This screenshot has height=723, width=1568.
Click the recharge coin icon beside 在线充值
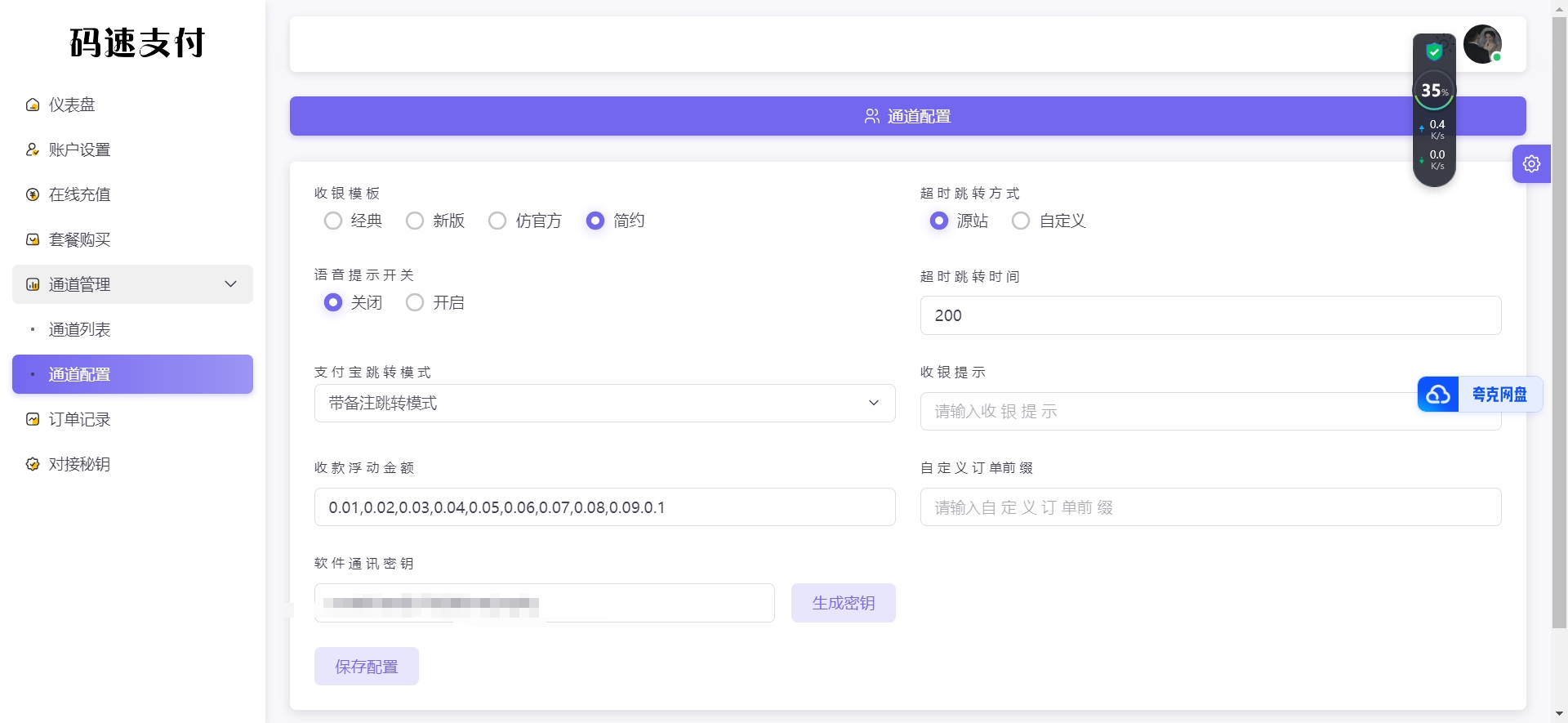(x=33, y=194)
